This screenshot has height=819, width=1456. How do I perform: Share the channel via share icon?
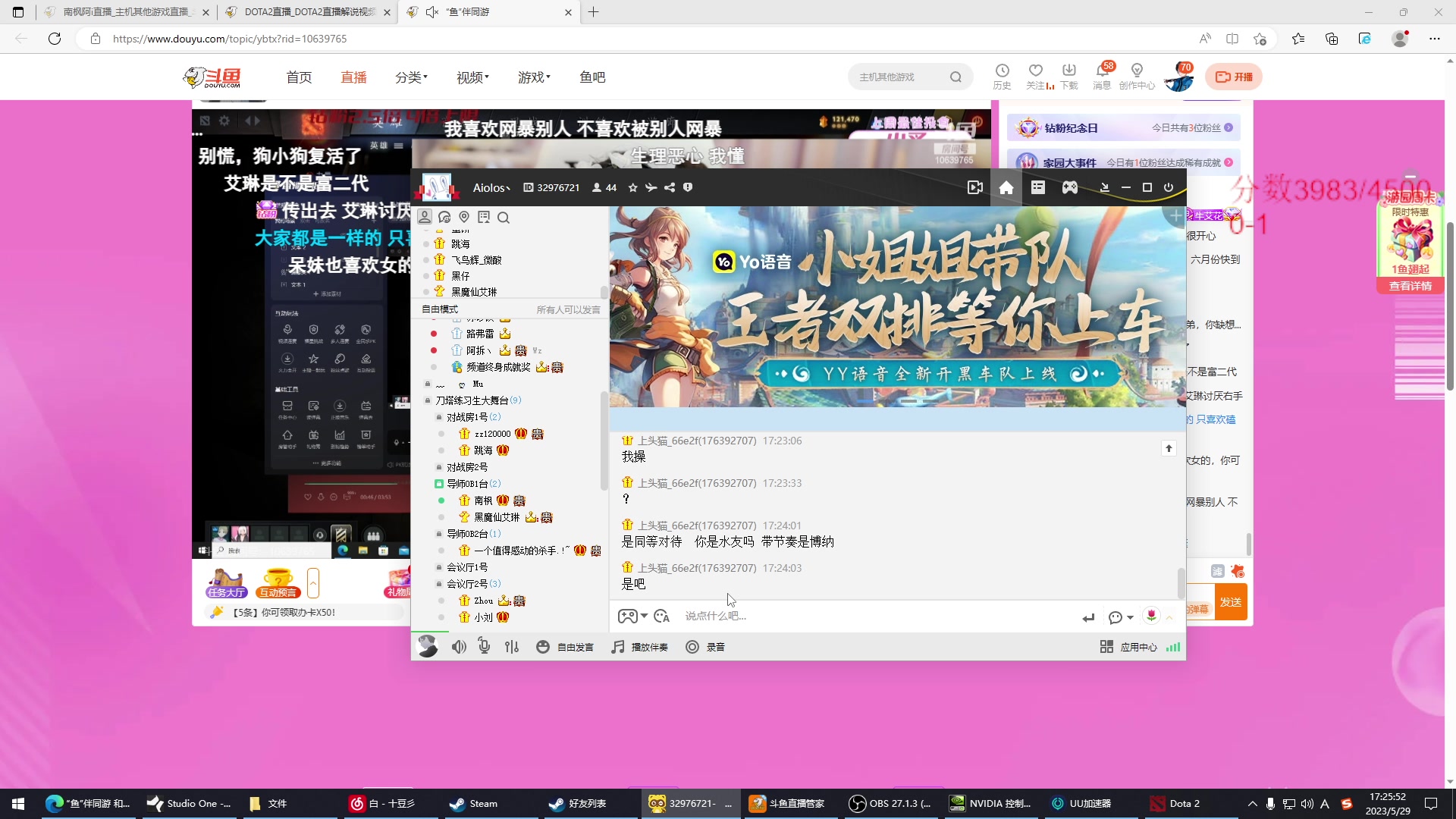670,187
